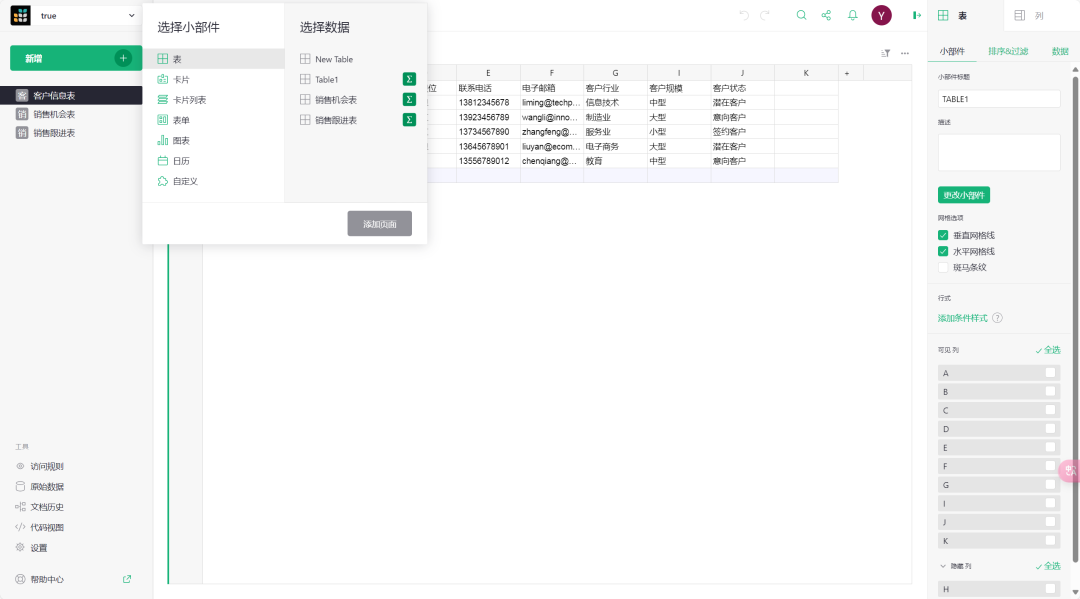Click the 添加条件样式 link

tap(962, 318)
